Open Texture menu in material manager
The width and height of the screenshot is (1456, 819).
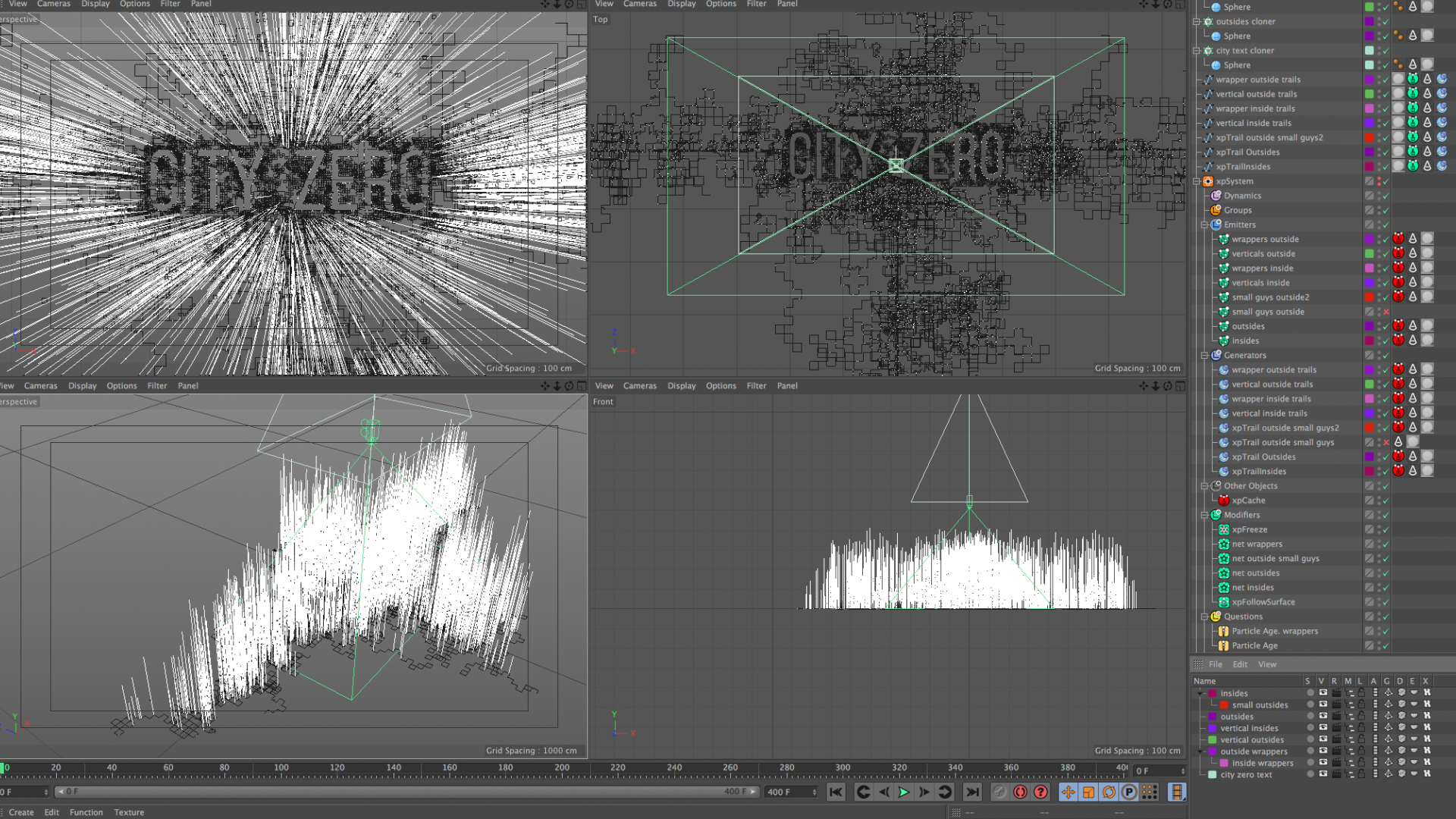pyautogui.click(x=129, y=812)
